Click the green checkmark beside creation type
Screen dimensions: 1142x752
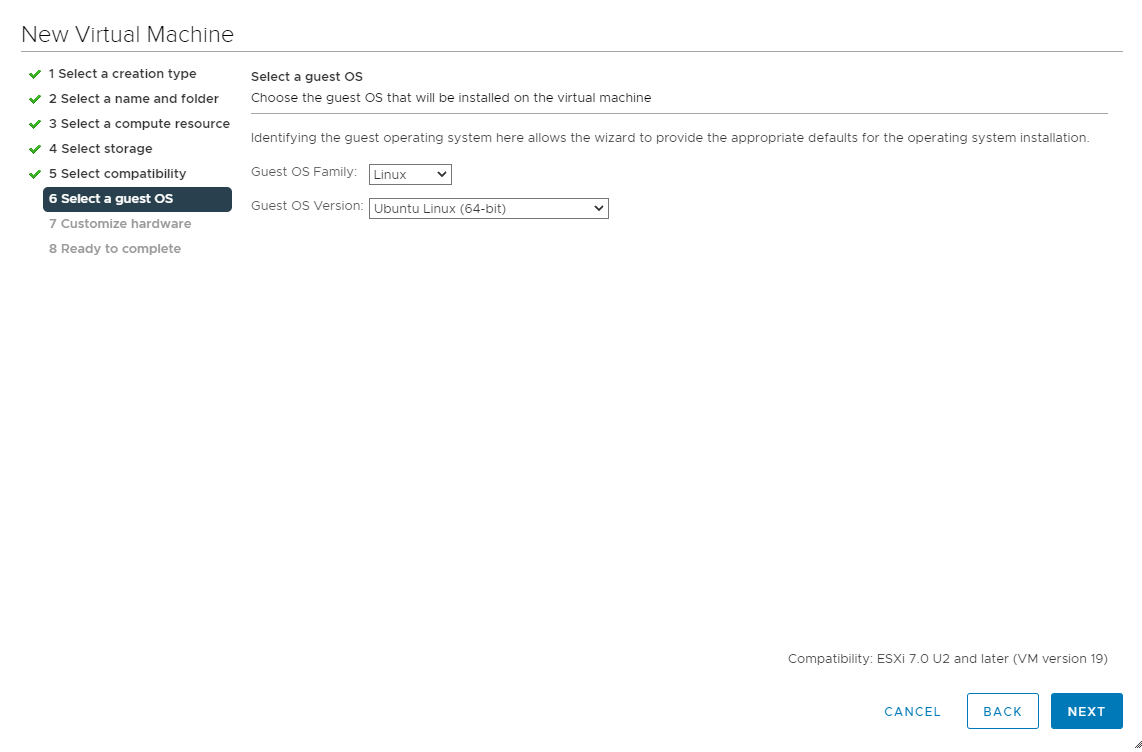35,74
